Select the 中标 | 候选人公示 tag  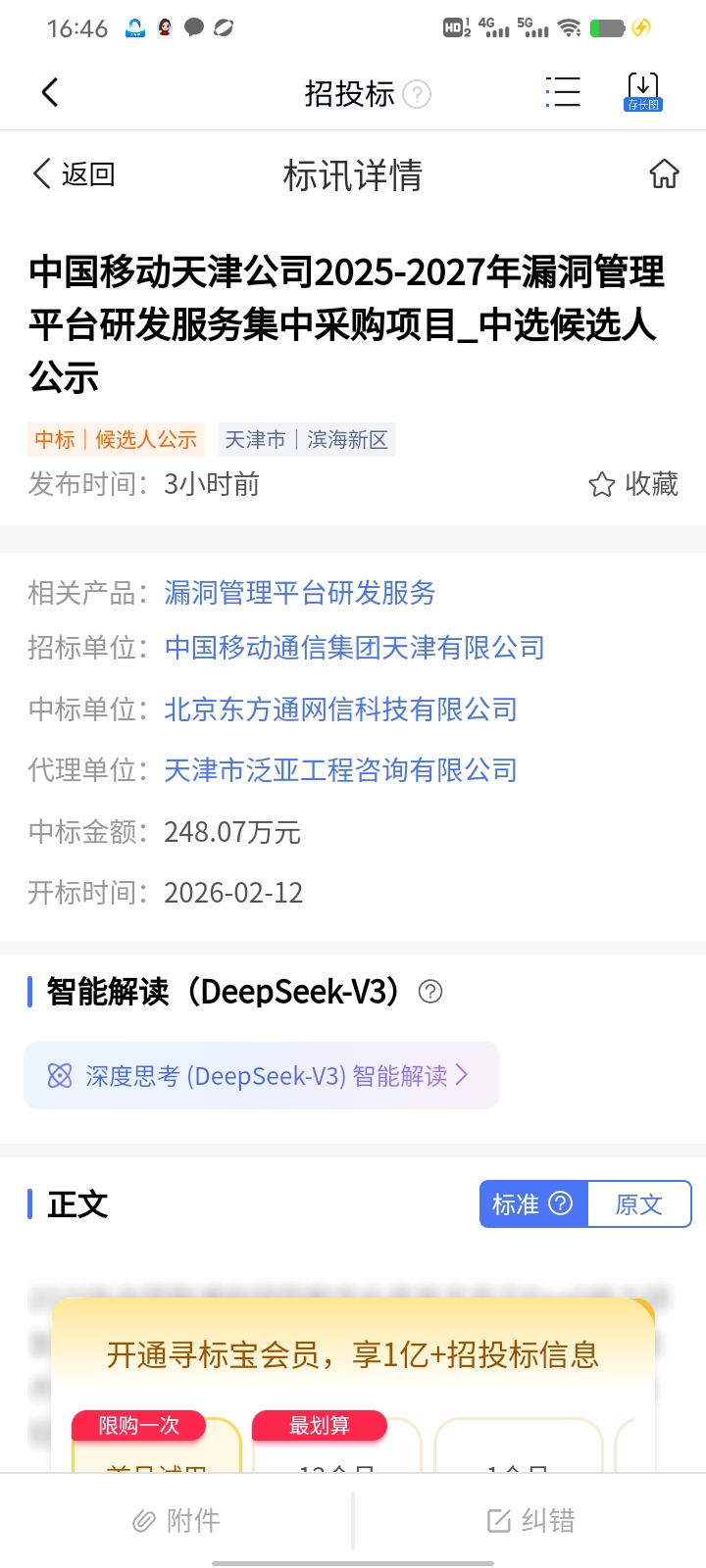[116, 440]
